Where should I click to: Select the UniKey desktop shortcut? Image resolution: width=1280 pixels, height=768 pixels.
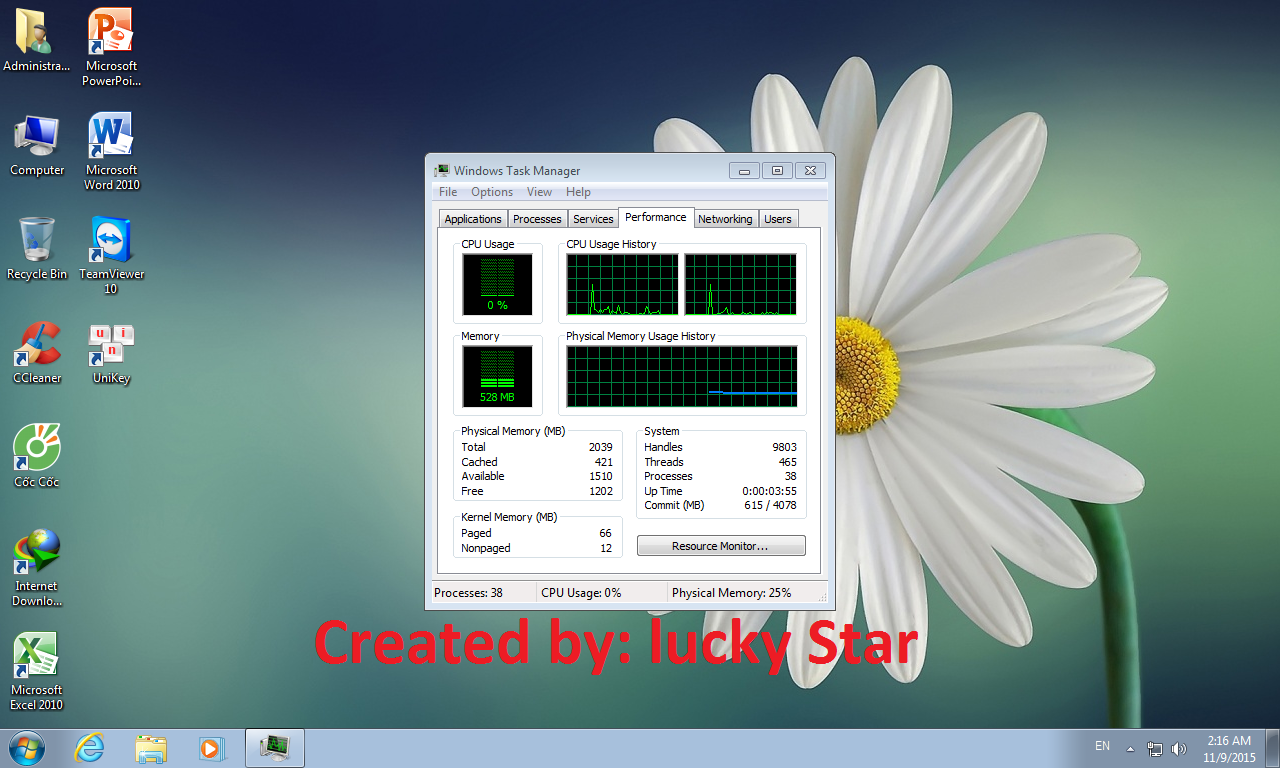[x=111, y=353]
